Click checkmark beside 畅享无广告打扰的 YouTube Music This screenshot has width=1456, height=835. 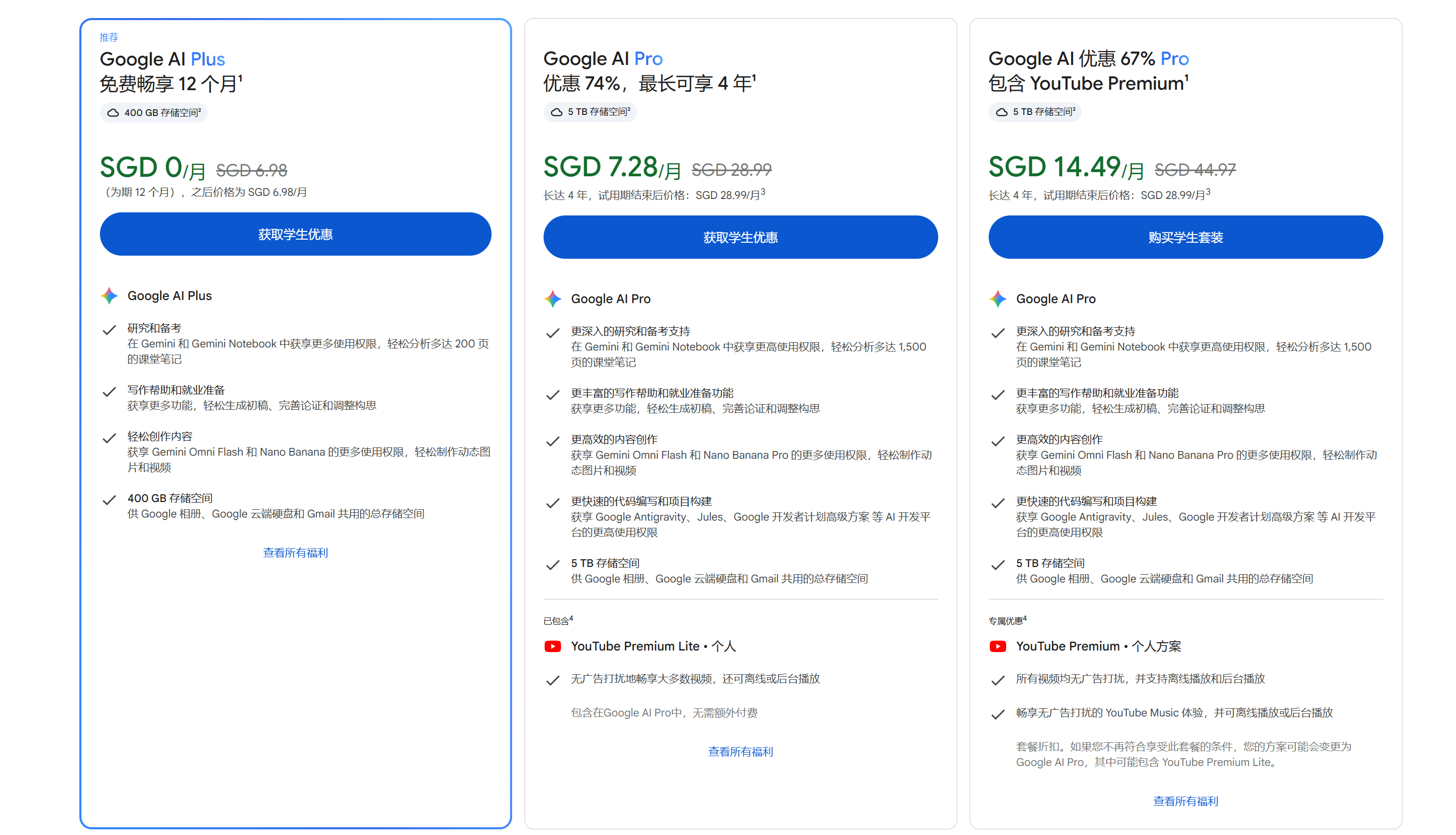997,714
